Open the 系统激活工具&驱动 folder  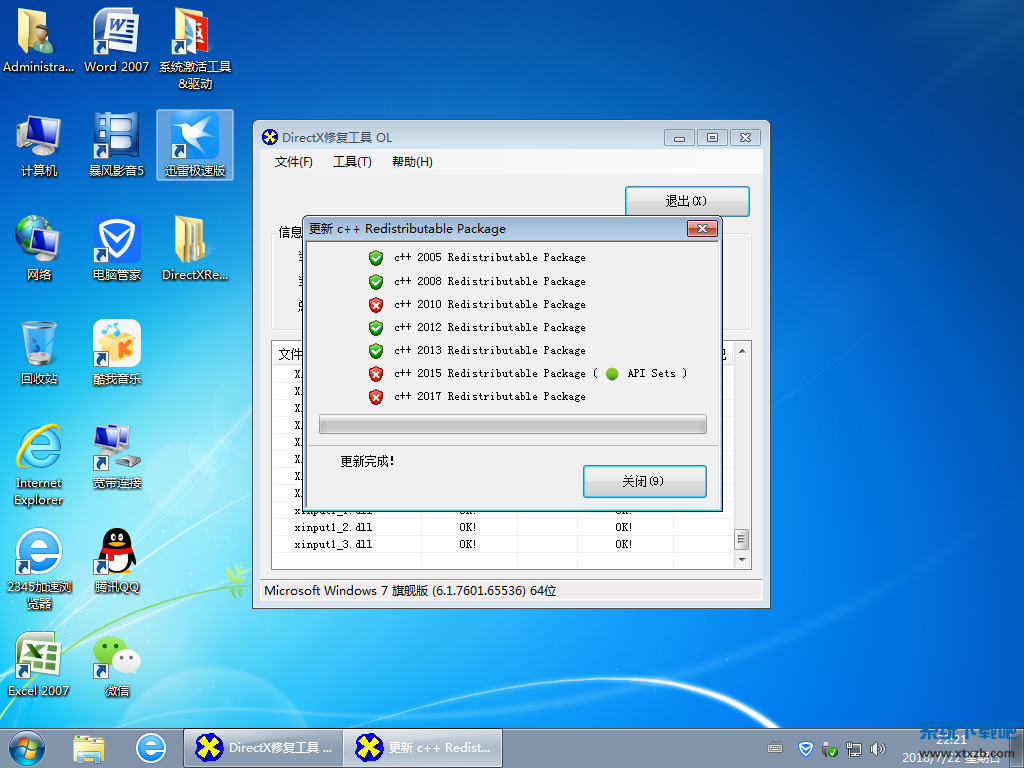click(195, 49)
